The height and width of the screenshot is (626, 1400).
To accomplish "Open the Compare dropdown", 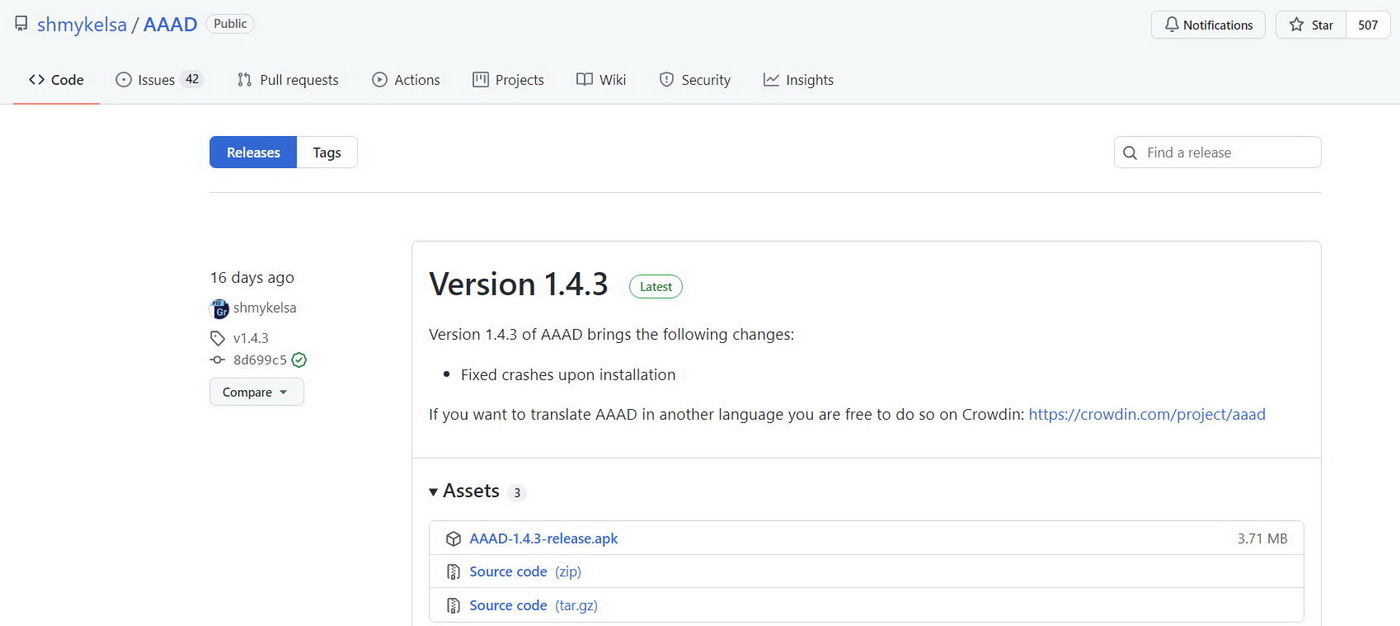I will [x=256, y=392].
